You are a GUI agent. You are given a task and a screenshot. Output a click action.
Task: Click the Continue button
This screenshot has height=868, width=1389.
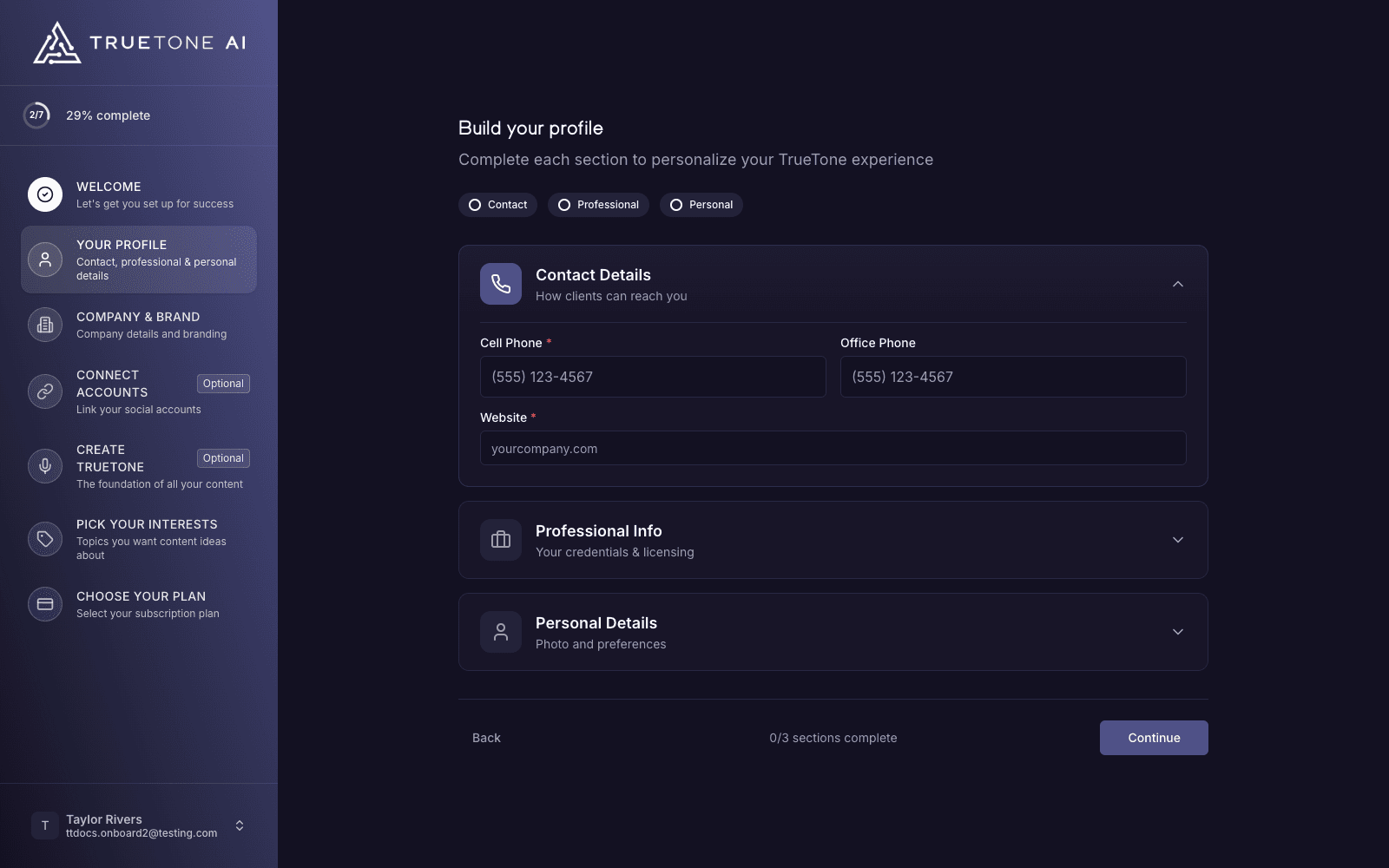click(x=1154, y=738)
